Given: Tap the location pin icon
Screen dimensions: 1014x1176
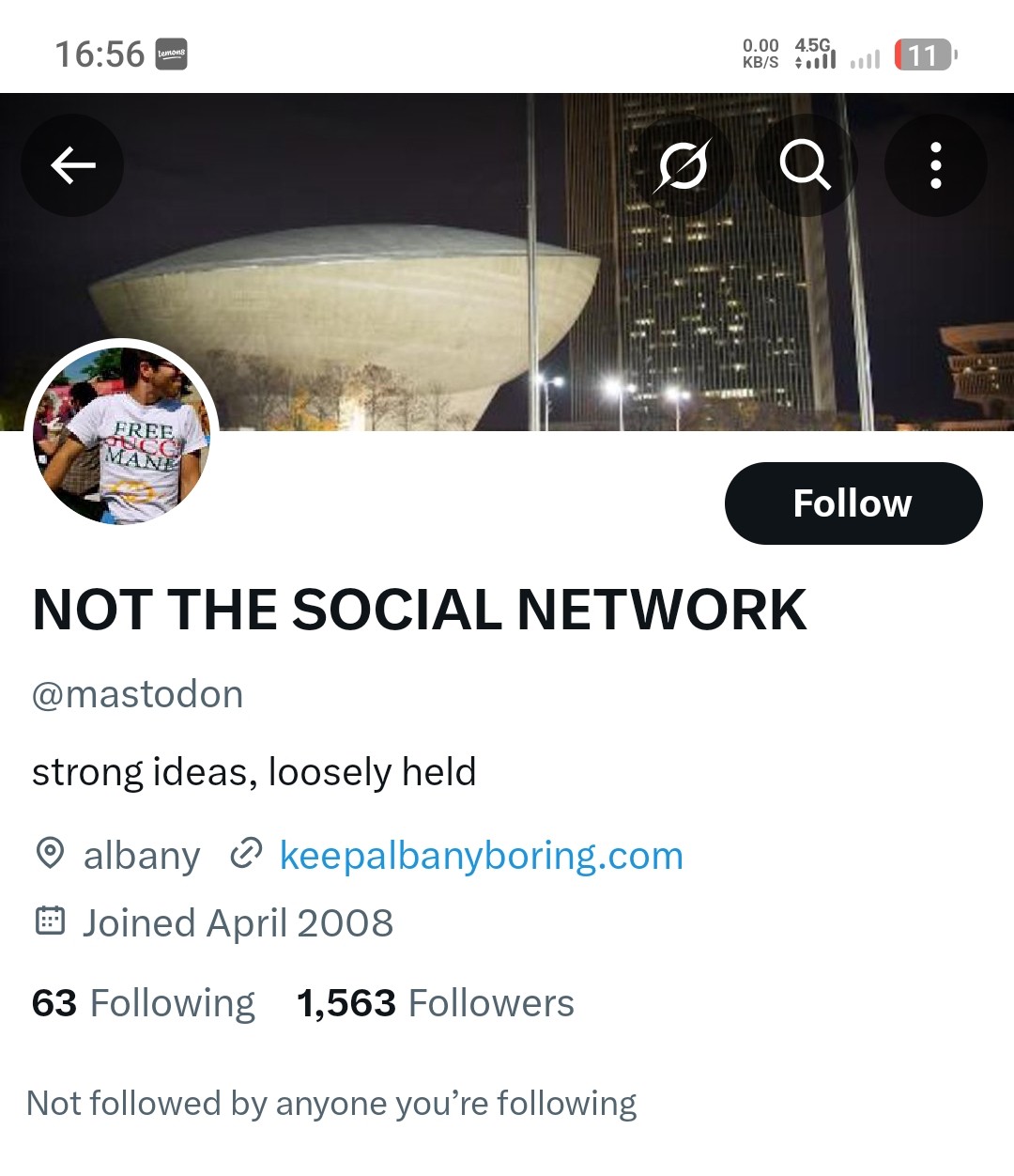Looking at the screenshot, I should (x=50, y=854).
